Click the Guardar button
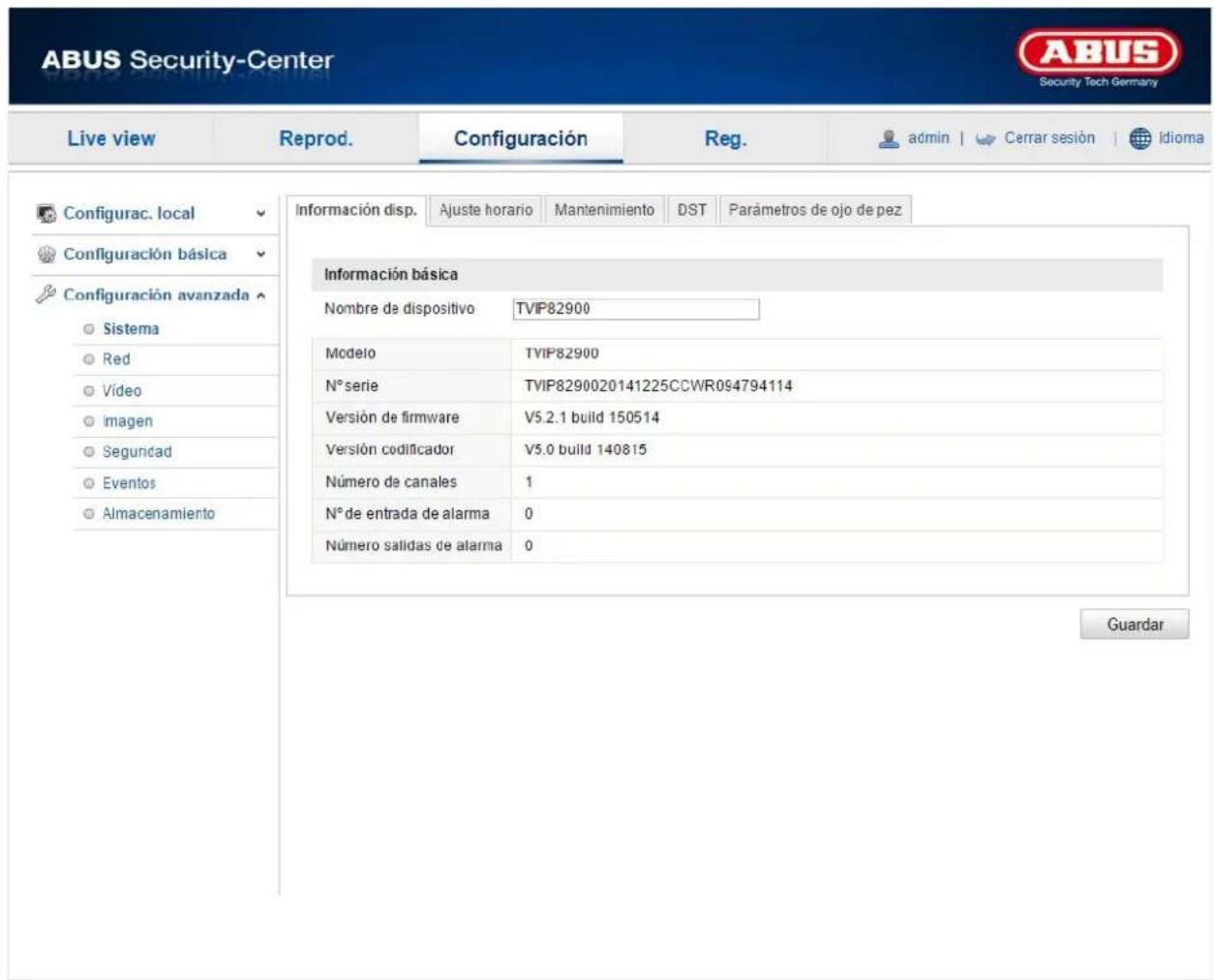Image resolution: width=1214 pixels, height=980 pixels. [x=1135, y=625]
